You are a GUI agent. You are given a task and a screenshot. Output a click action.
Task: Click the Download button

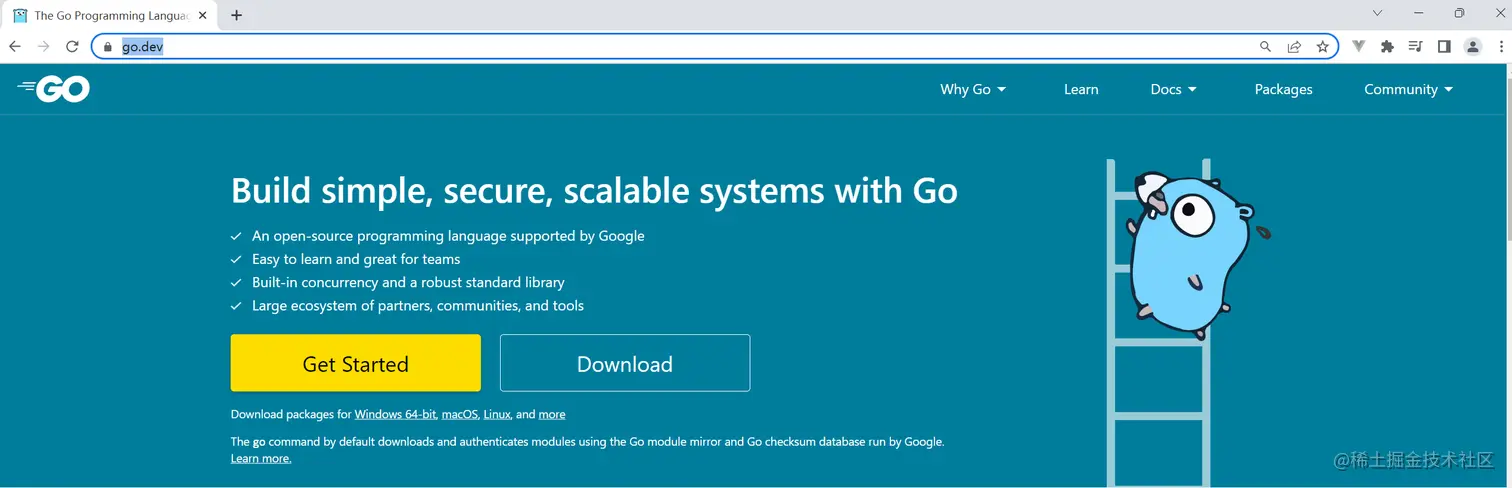pos(625,363)
